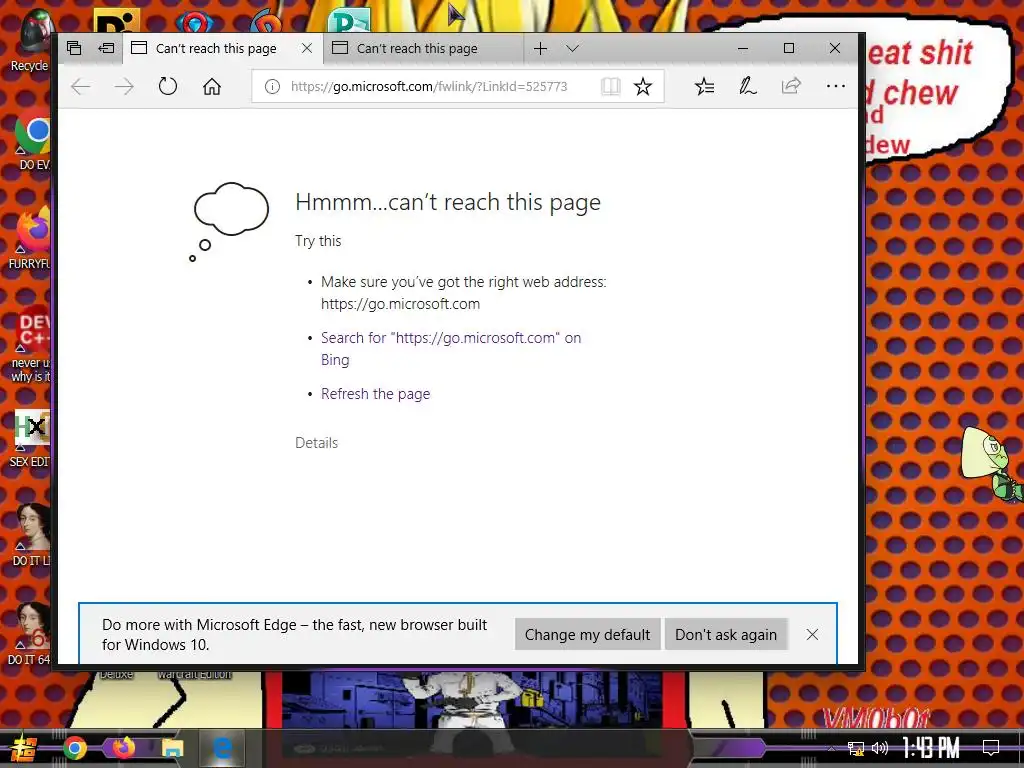1024x768 pixels.
Task: Click Change my default button
Action: coord(587,635)
